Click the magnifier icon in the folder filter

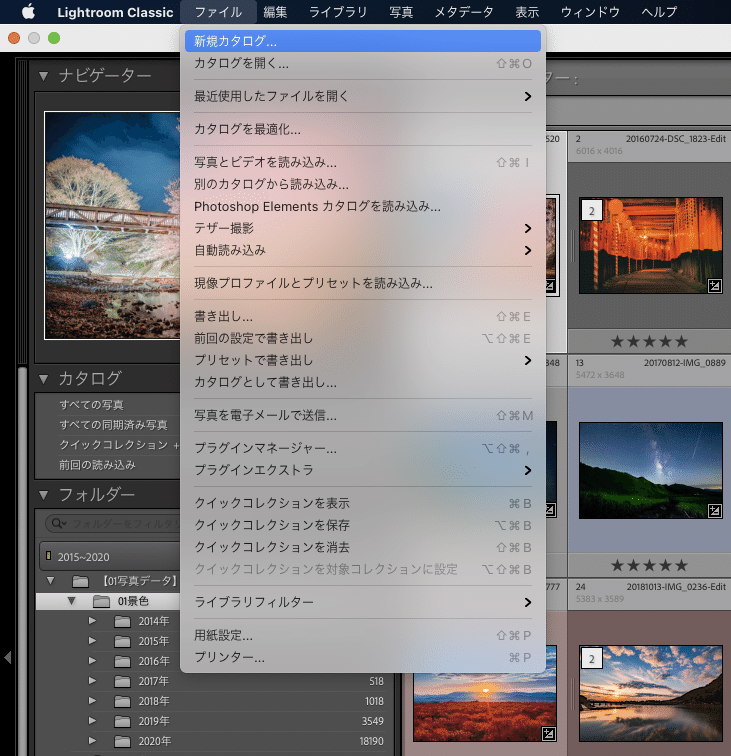pyautogui.click(x=59, y=523)
